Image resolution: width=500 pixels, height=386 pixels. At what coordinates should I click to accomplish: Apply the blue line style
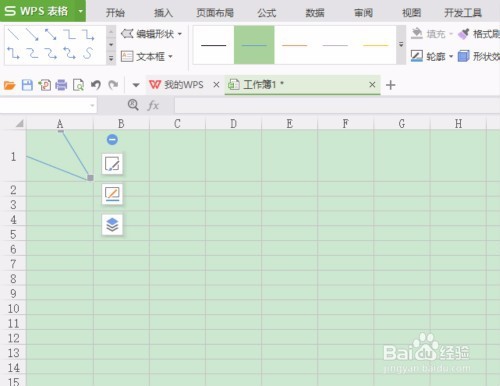tap(254, 45)
